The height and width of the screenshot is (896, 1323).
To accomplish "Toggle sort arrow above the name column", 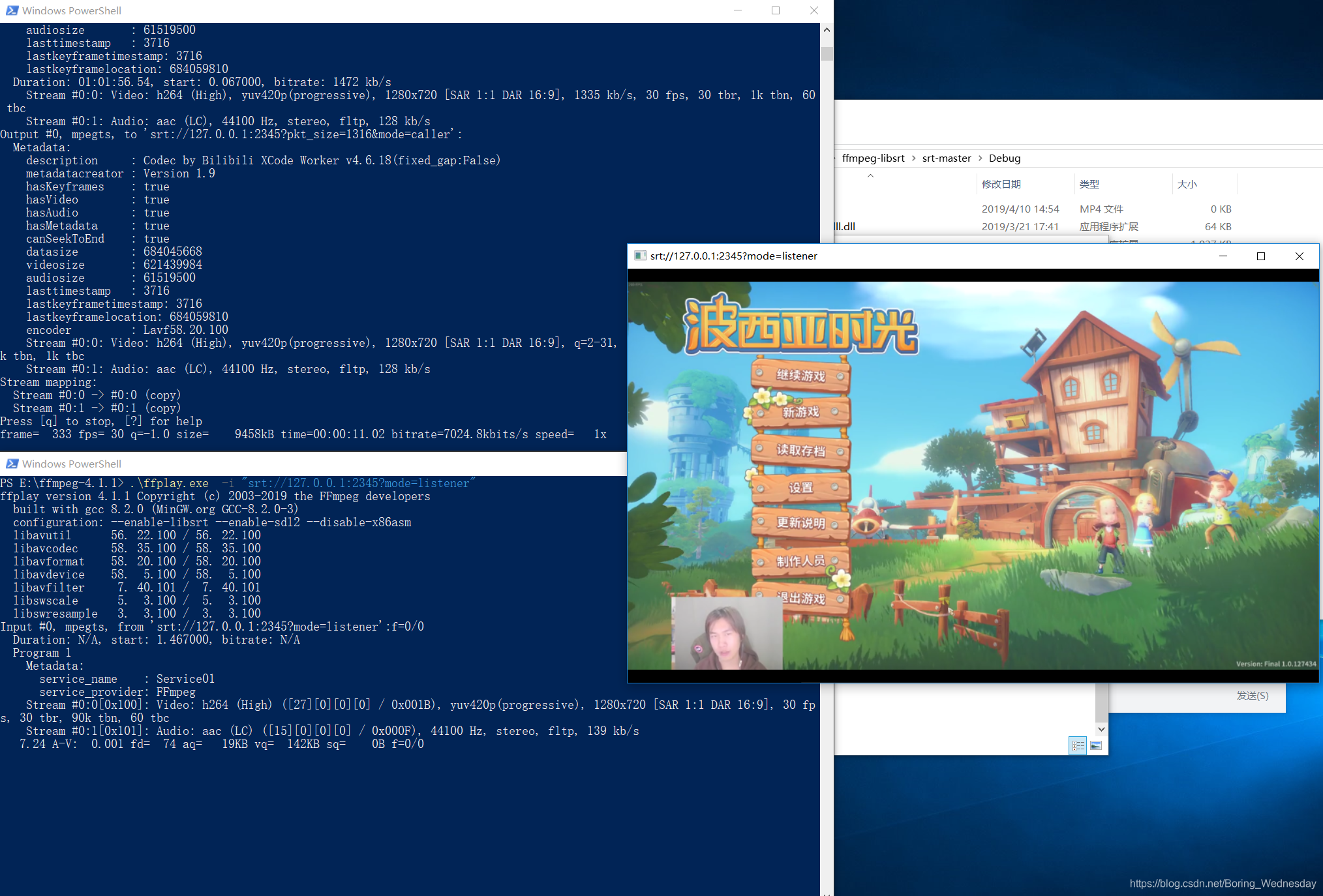I will point(870,175).
